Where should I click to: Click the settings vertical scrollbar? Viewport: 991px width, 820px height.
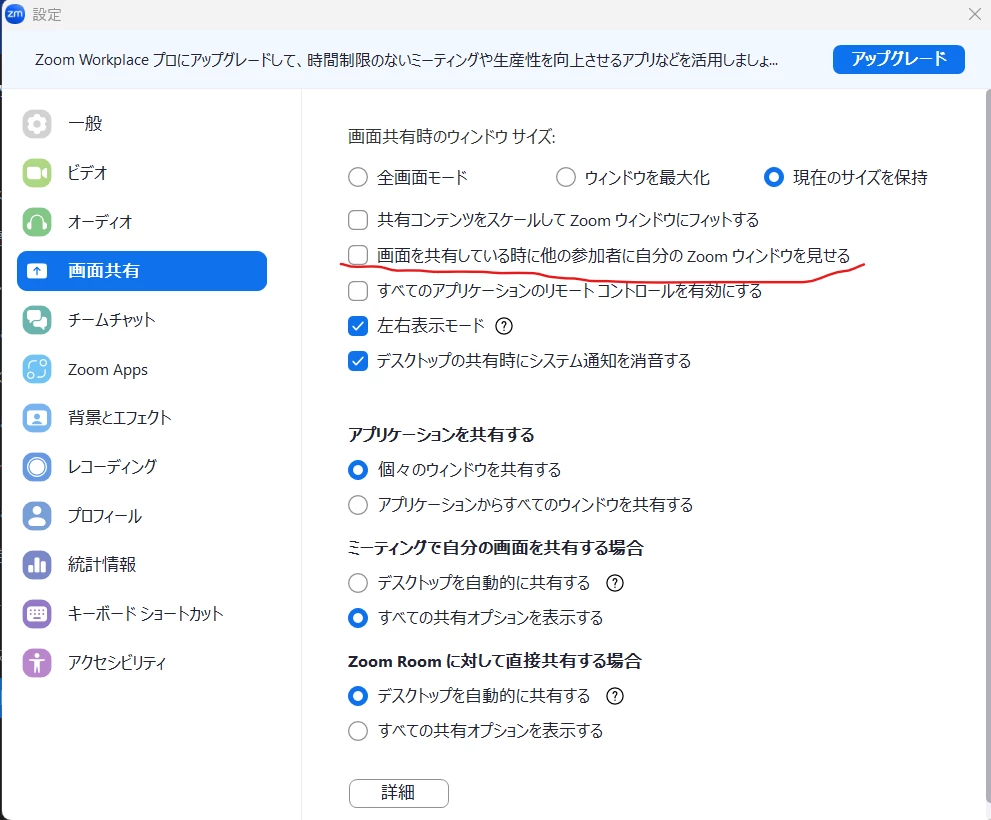pos(987,446)
